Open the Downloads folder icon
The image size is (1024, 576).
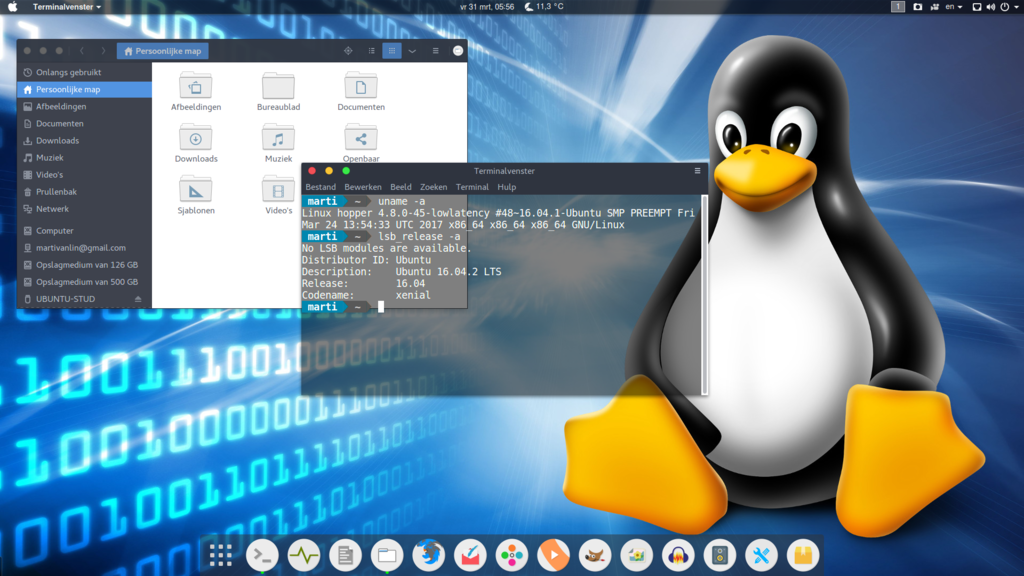point(195,138)
